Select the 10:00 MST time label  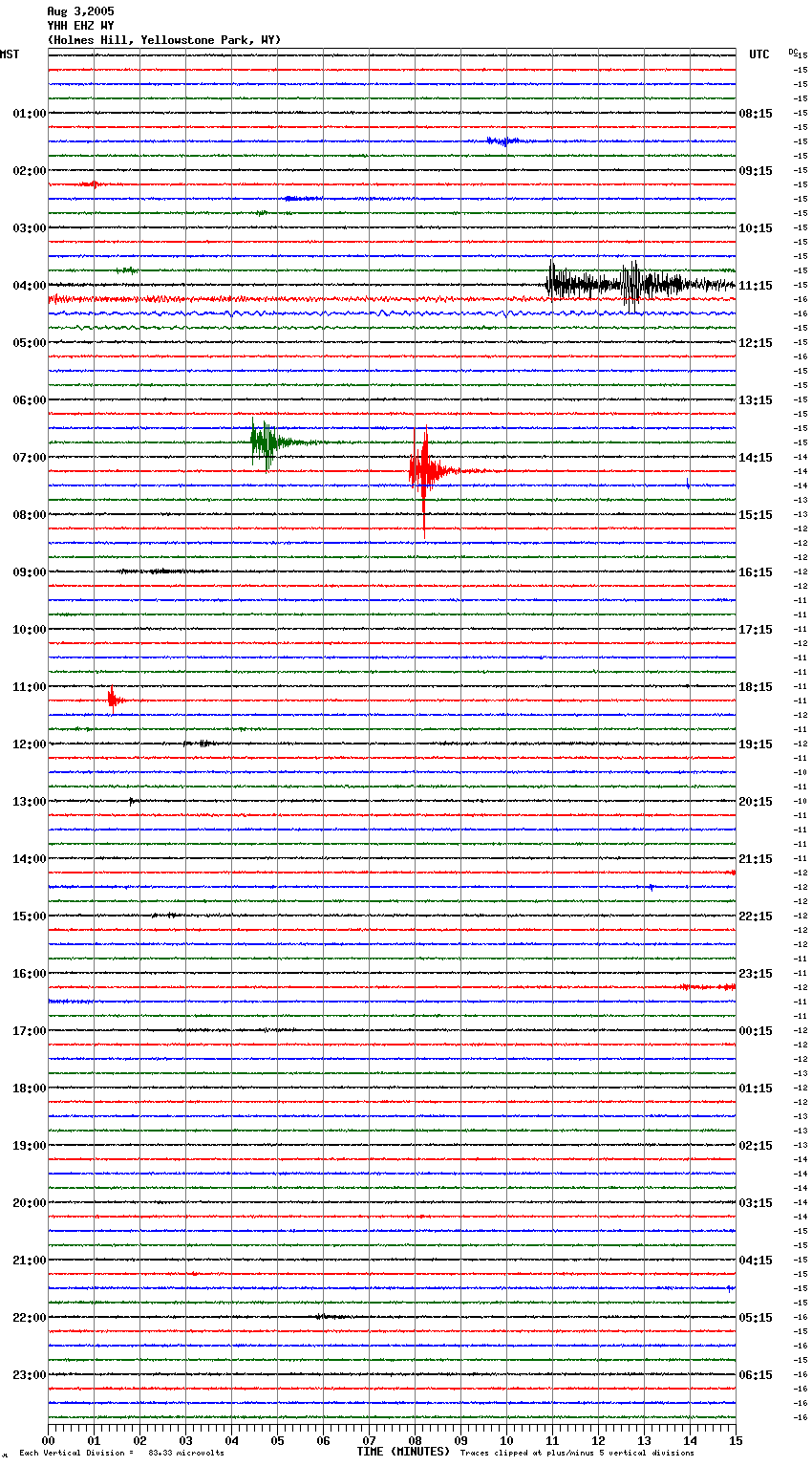(x=30, y=630)
